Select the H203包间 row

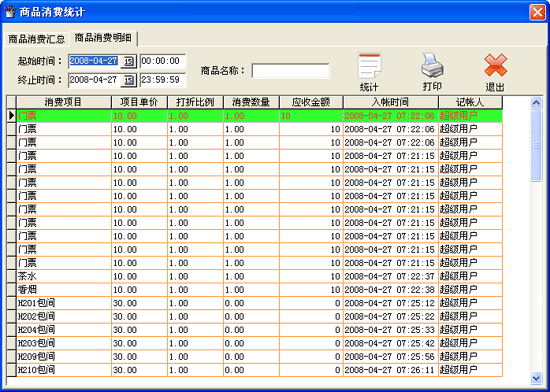260,343
